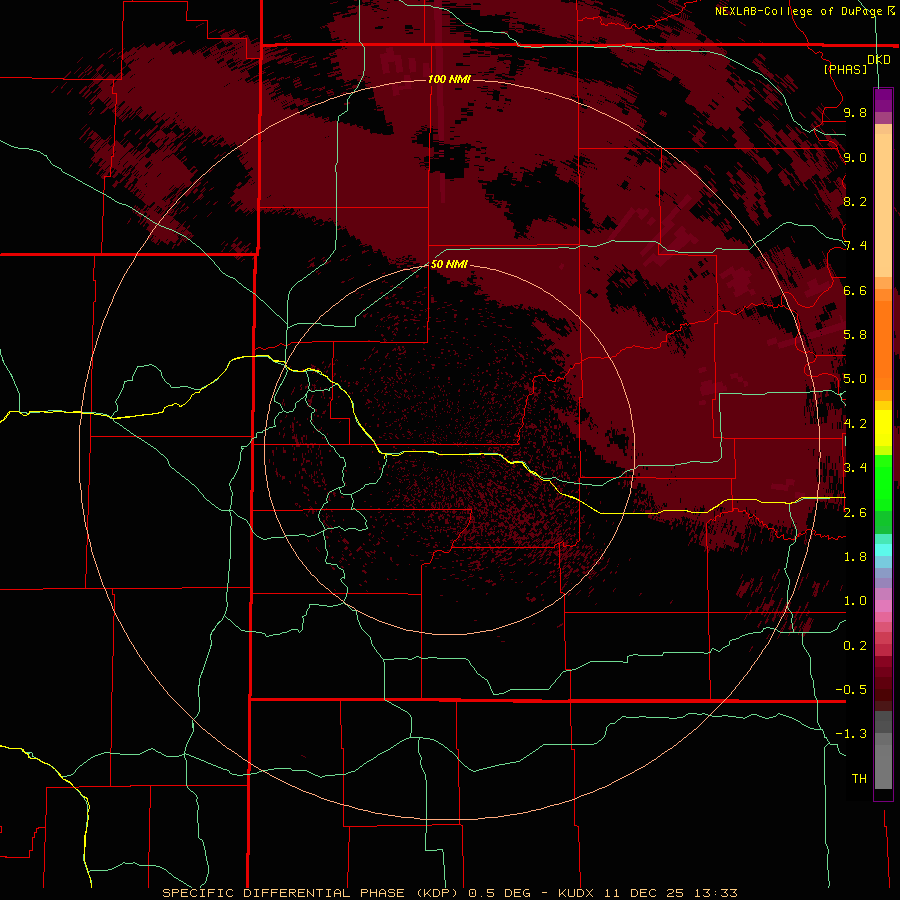The height and width of the screenshot is (900, 900).
Task: Click the 5.8 legend value
Action: click(x=855, y=335)
